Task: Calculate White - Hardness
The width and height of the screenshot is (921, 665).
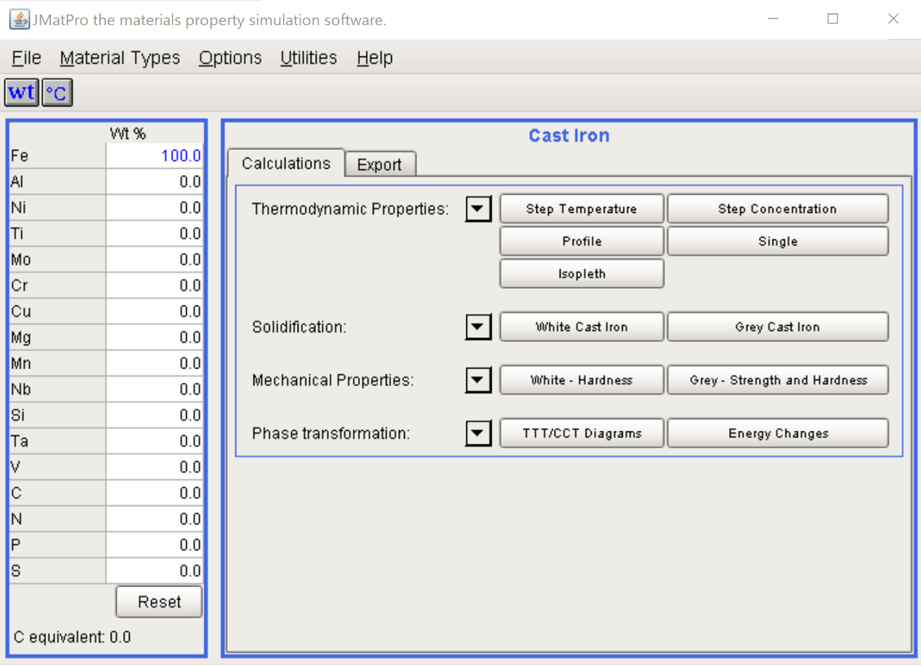Action: (x=581, y=380)
